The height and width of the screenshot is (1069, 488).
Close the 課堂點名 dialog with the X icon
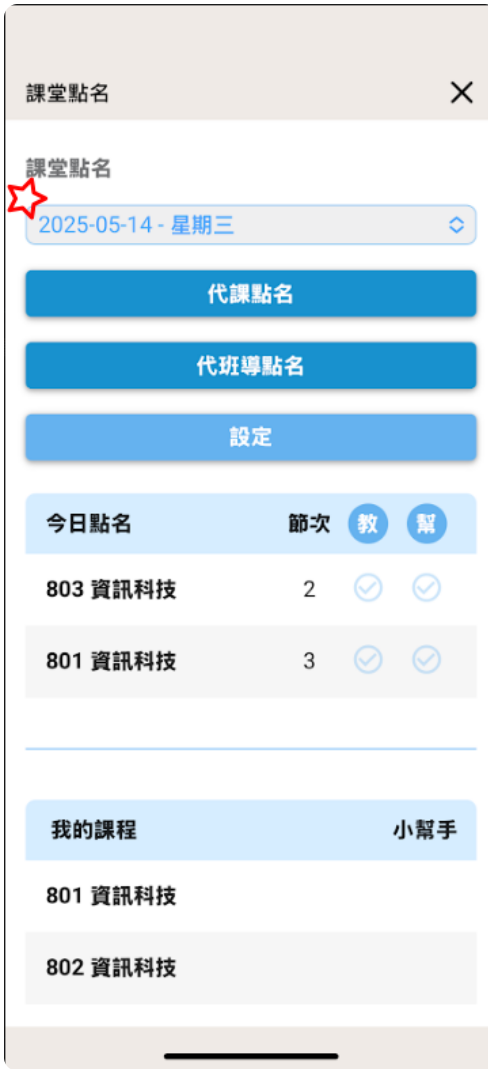[461, 93]
